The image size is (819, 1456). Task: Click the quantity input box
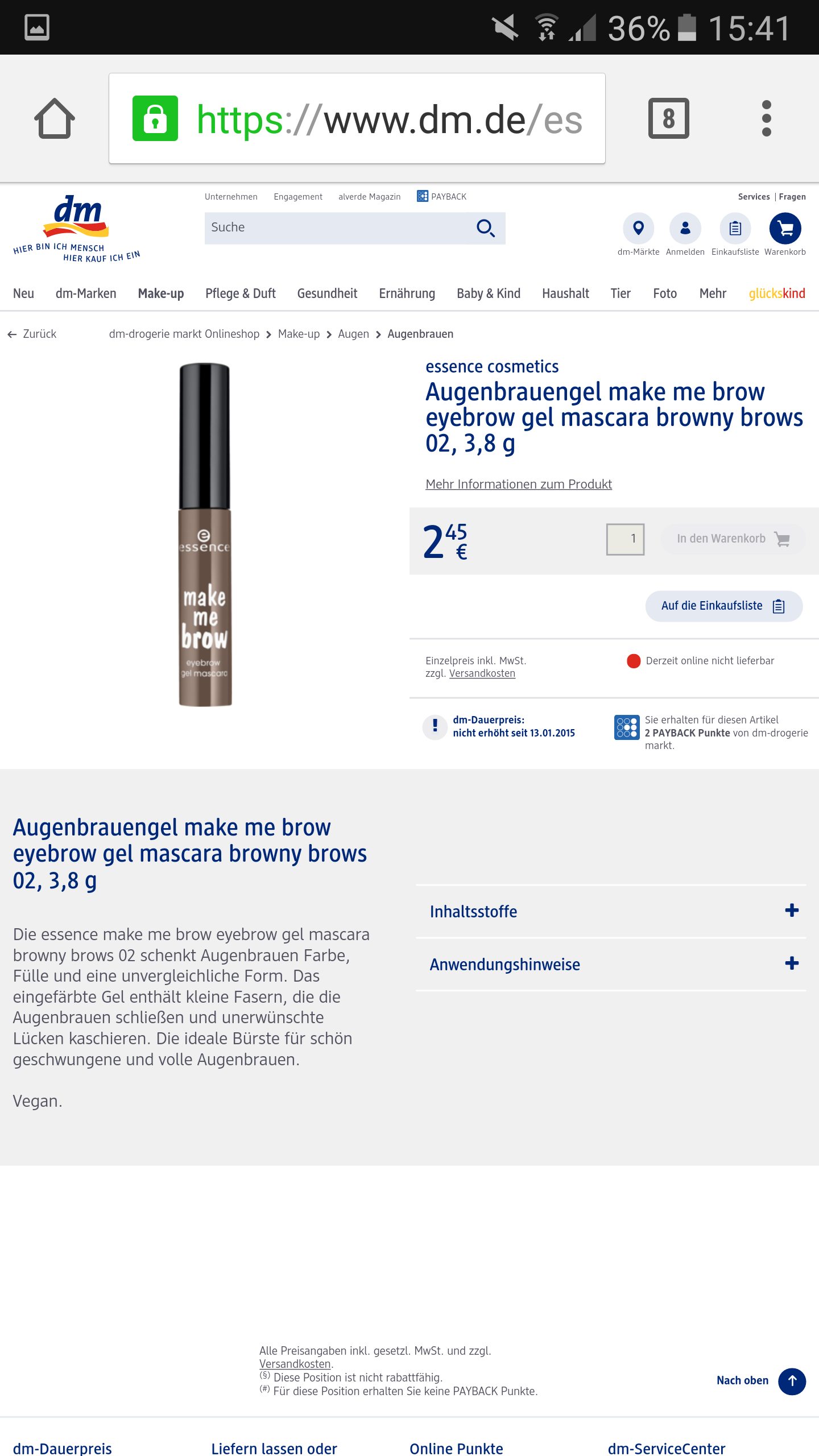pyautogui.click(x=625, y=539)
